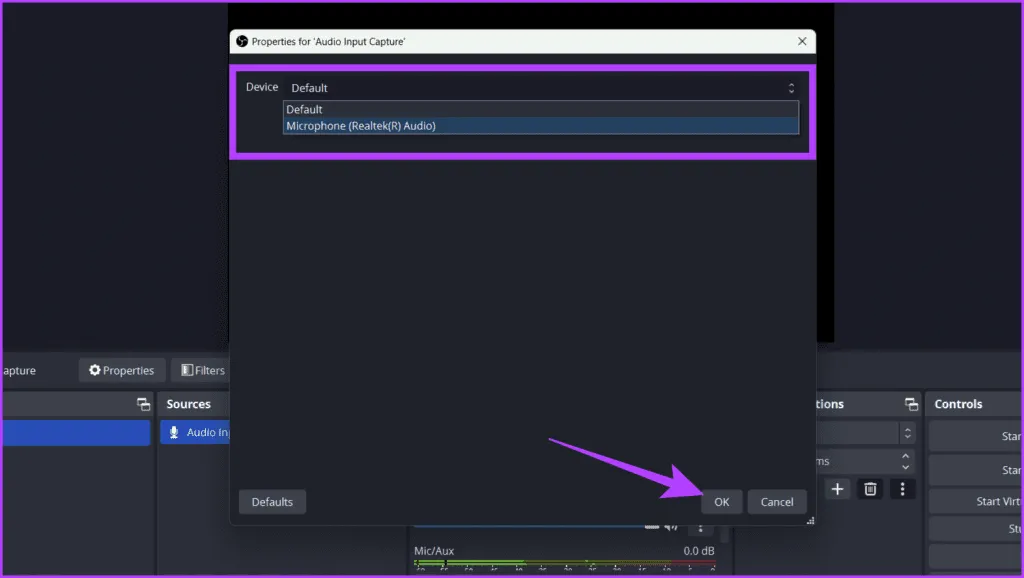Adjust the transition duration spinner arrows
1024x578 pixels.
point(906,461)
